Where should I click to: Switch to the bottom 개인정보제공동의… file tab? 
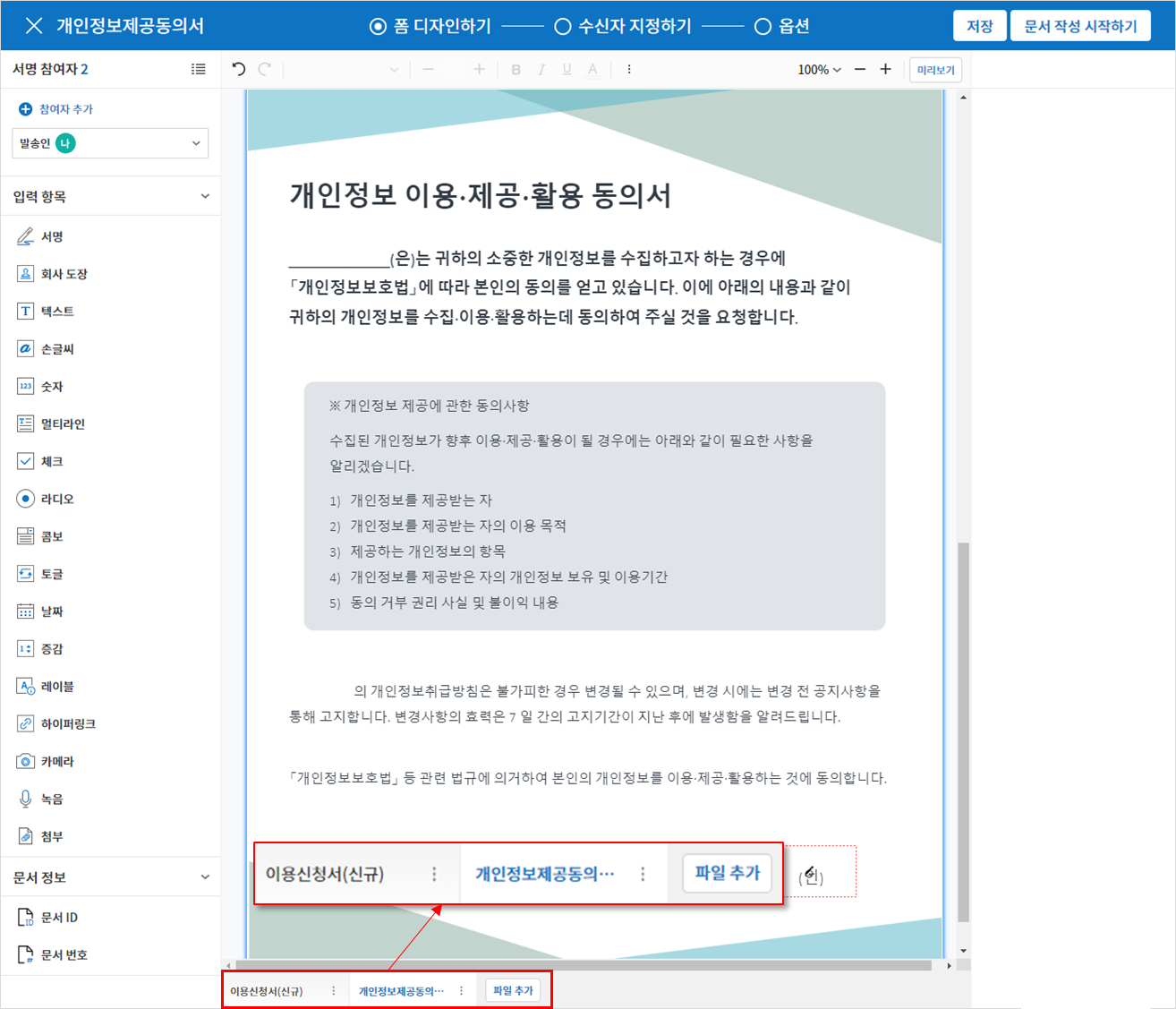click(402, 991)
